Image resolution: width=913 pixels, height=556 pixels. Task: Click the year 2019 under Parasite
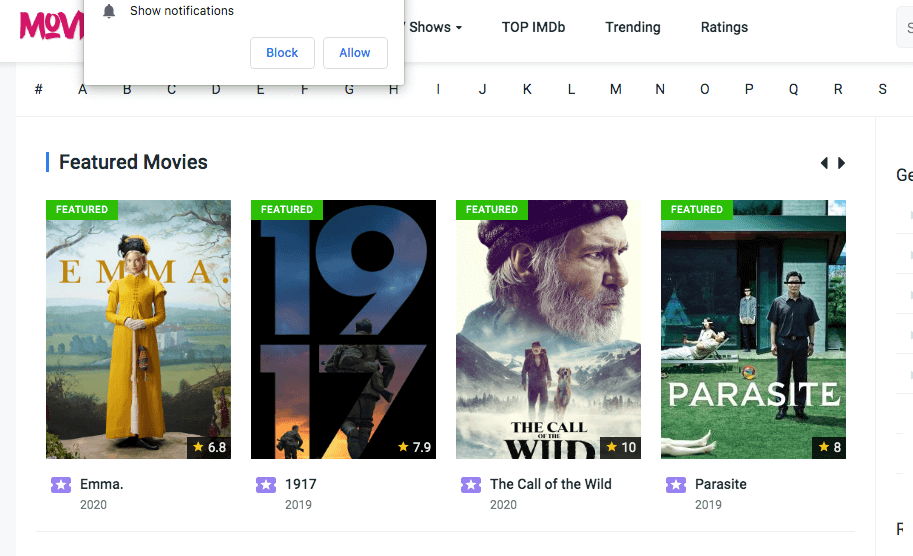[708, 505]
